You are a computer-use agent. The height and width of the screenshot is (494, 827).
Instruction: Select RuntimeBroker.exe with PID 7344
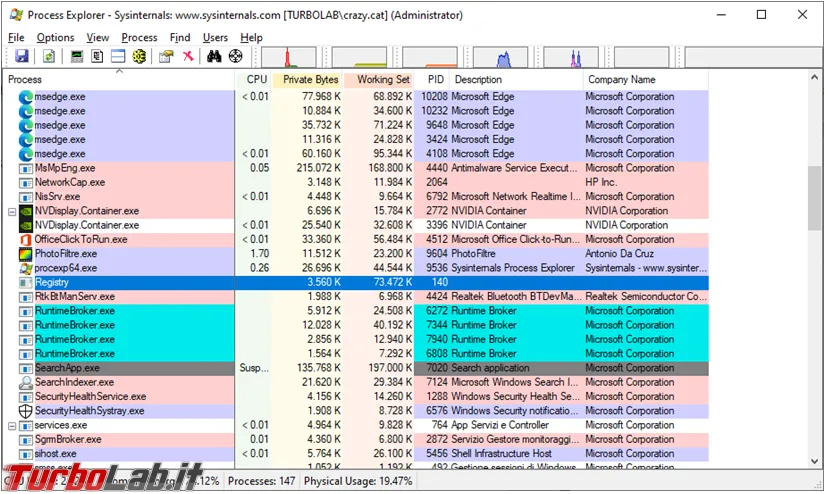(x=356, y=325)
